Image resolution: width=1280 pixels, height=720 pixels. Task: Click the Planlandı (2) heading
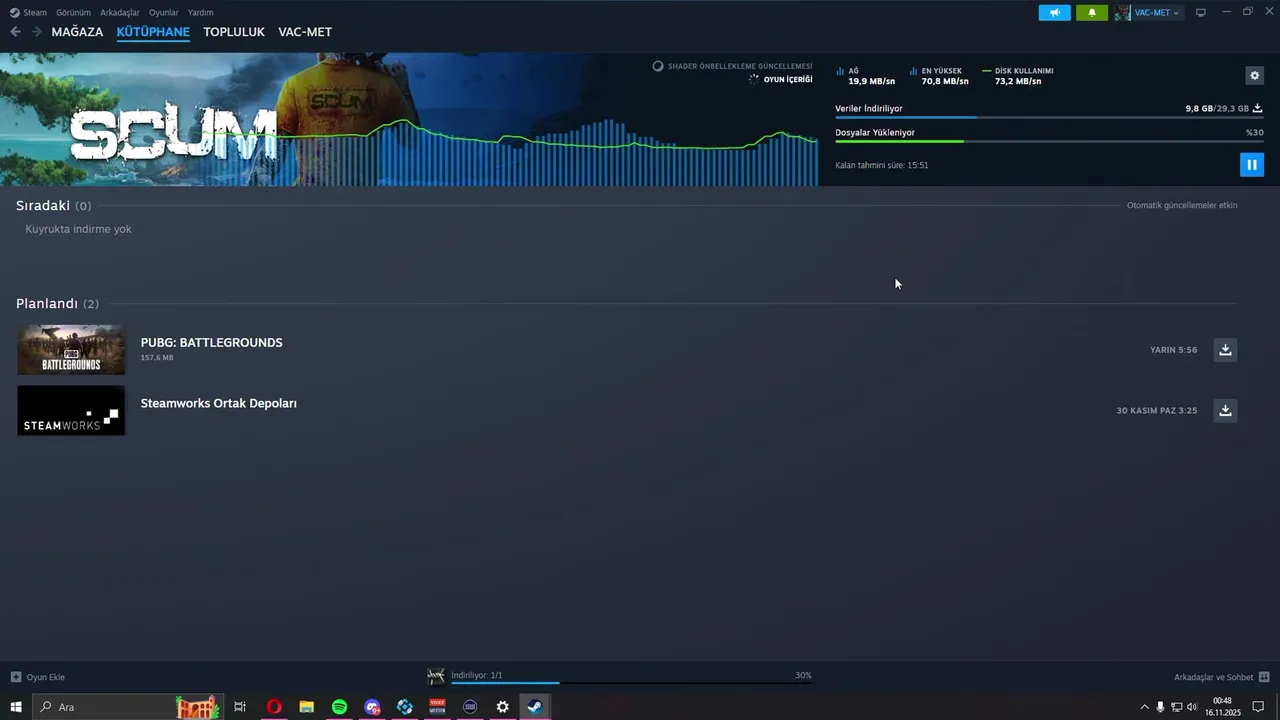tap(57, 303)
